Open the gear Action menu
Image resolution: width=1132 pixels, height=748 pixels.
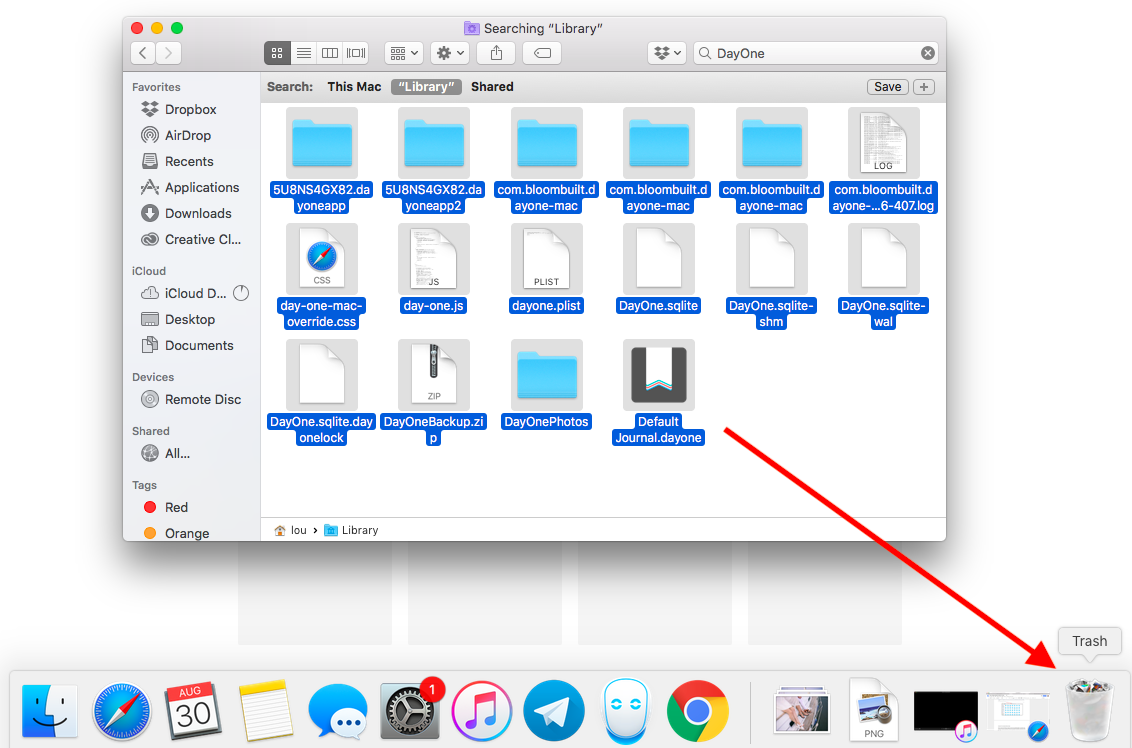point(450,53)
